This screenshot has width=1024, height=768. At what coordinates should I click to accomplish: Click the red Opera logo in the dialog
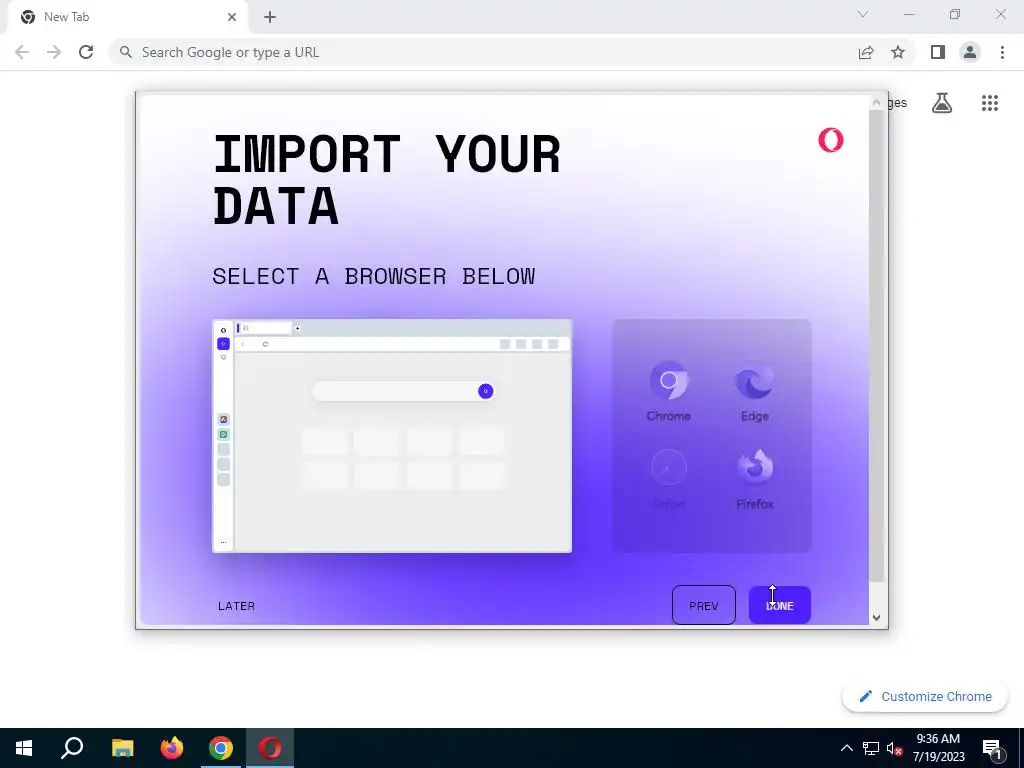coord(831,140)
